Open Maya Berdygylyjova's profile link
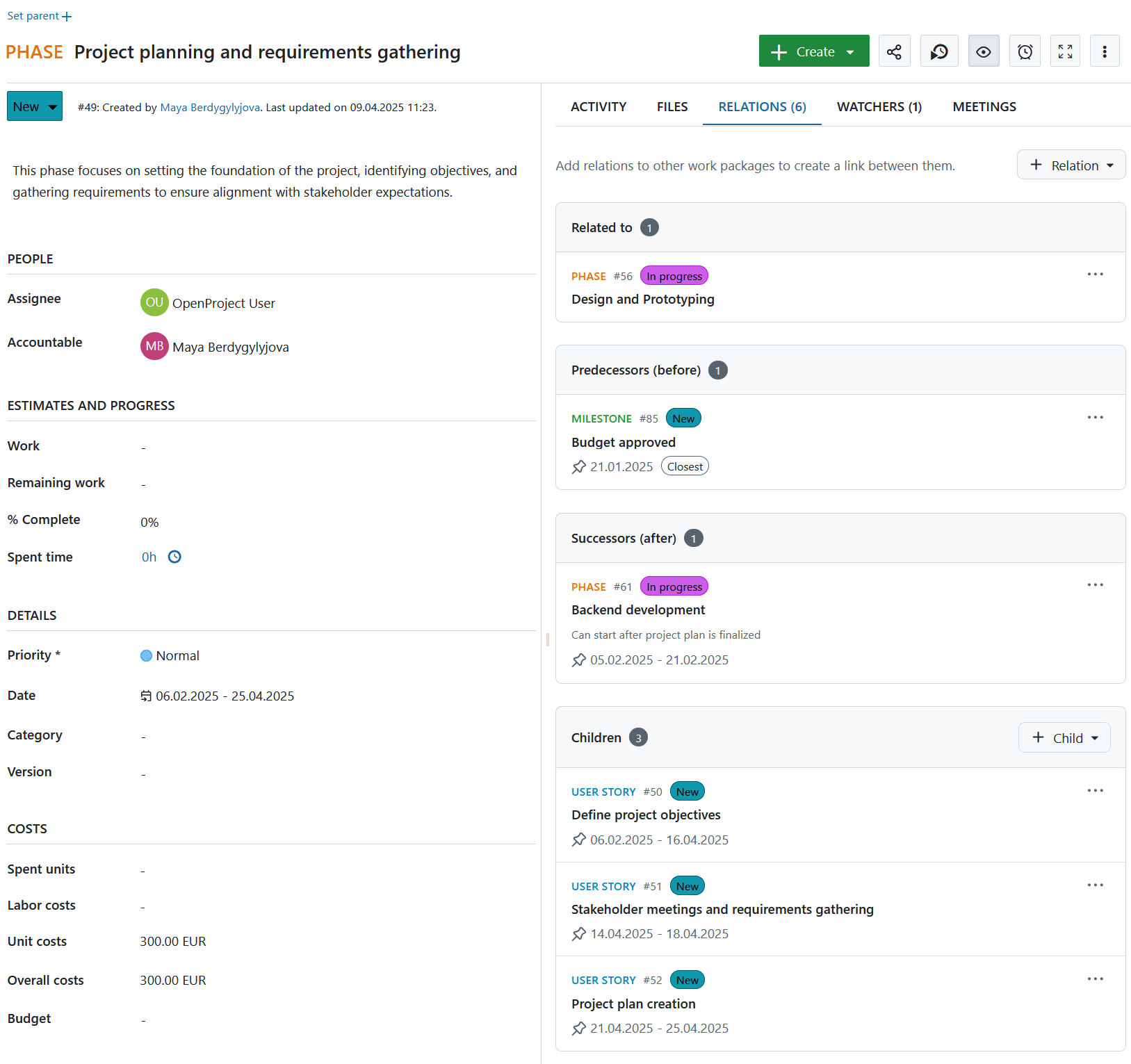Viewport: 1131px width, 1064px height. 209,107
